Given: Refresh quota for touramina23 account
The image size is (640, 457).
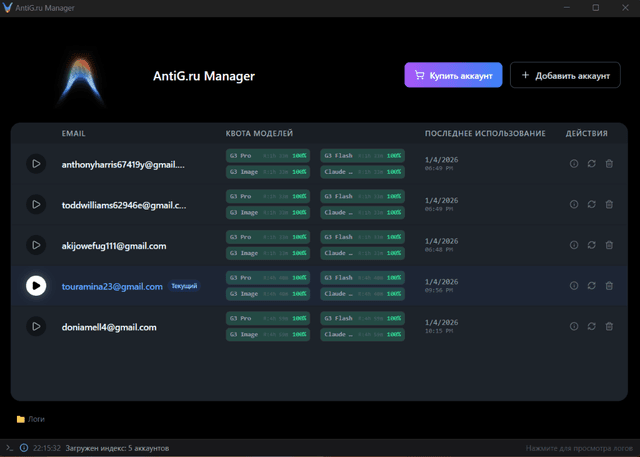Looking at the screenshot, I should pyautogui.click(x=591, y=286).
